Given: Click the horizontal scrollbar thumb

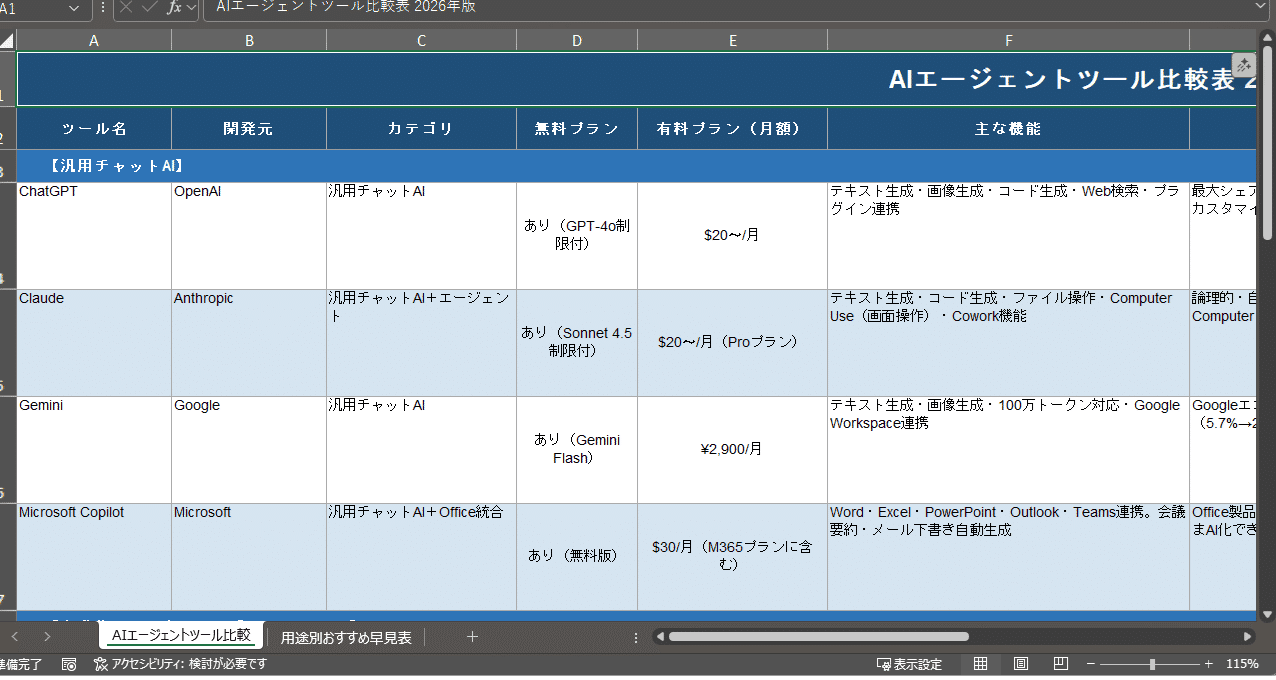Looking at the screenshot, I should pos(818,637).
